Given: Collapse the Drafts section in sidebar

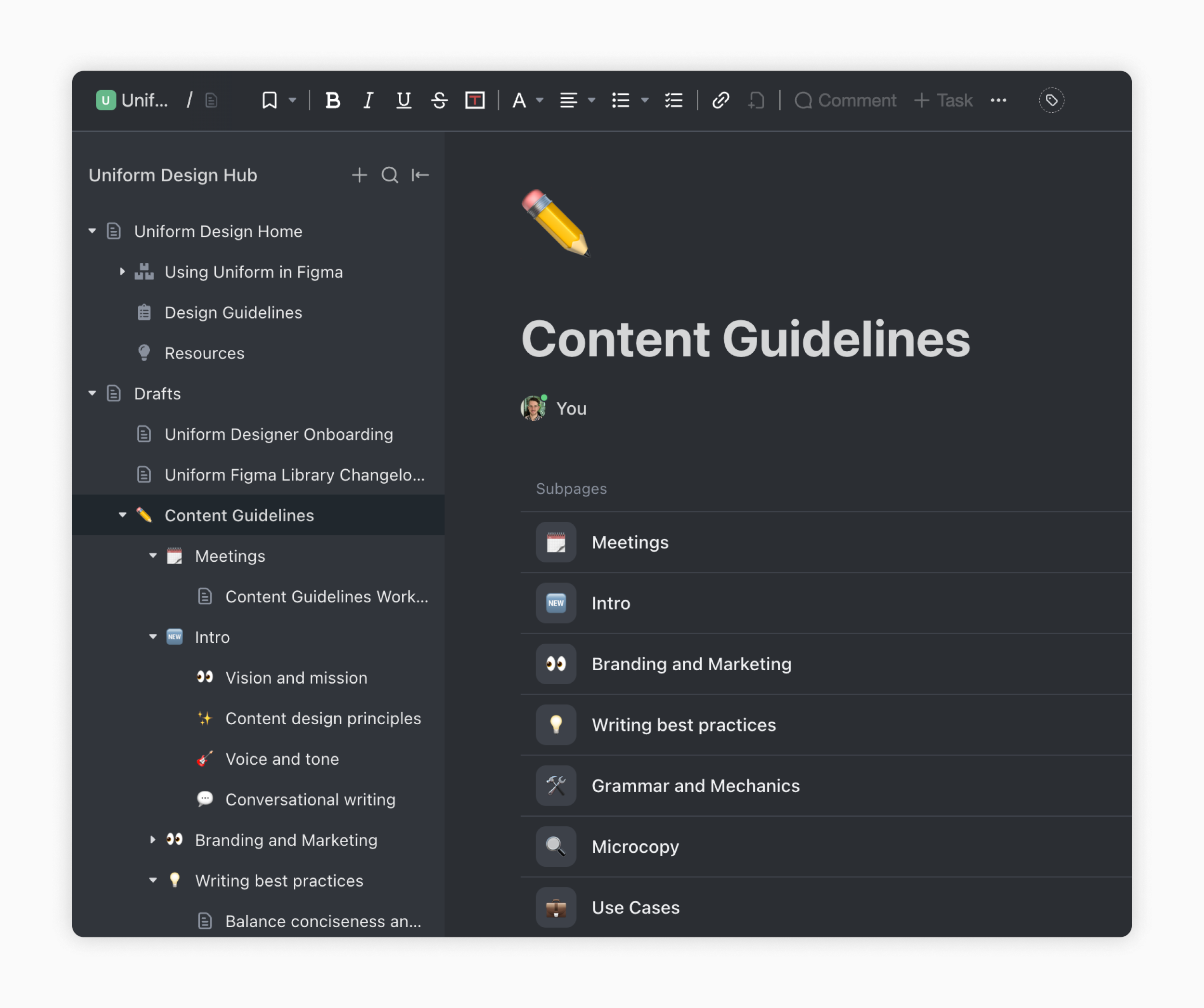Looking at the screenshot, I should click(x=92, y=394).
